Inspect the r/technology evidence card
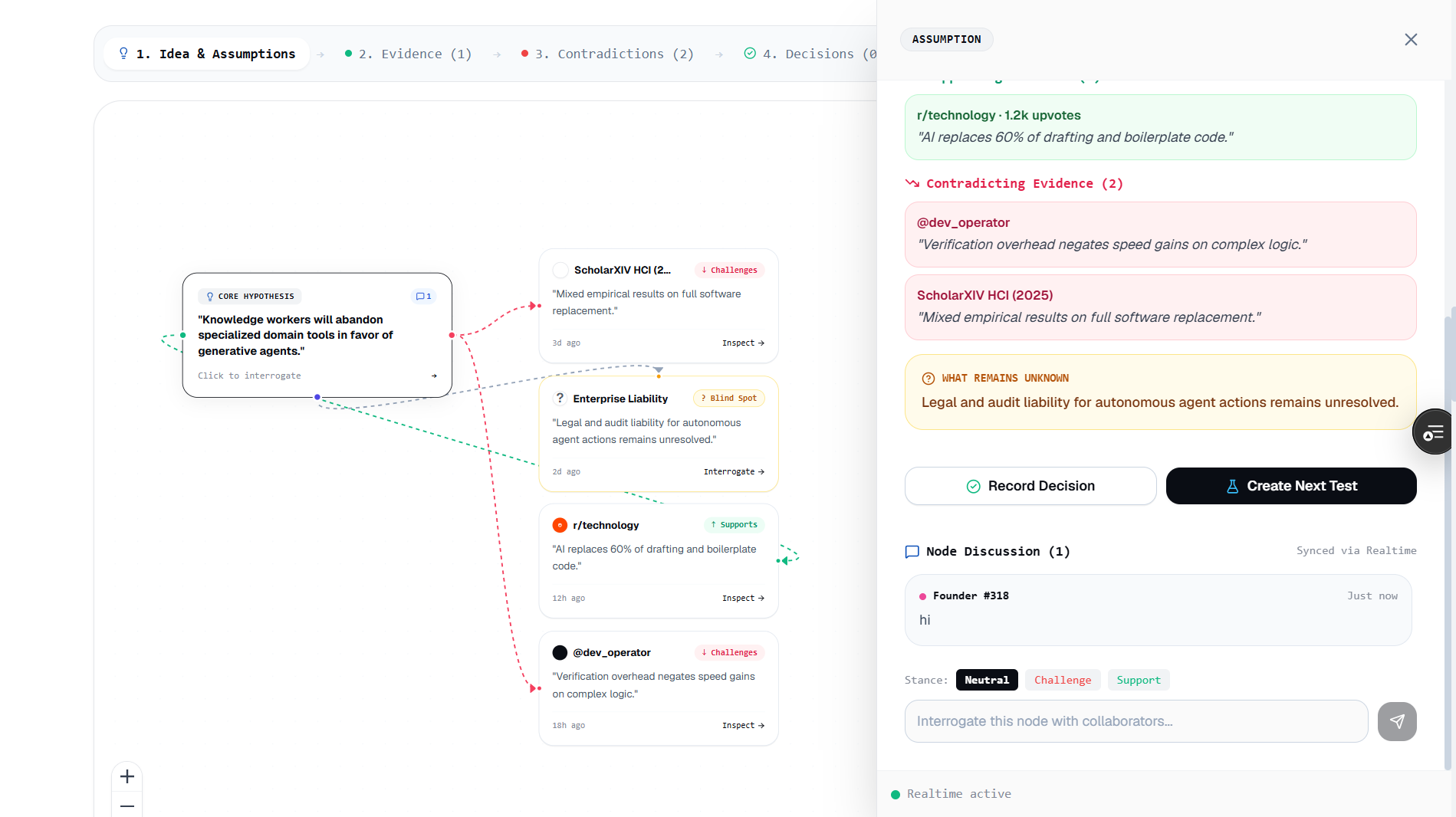Screen dimensions: 1456x817 tap(743, 598)
